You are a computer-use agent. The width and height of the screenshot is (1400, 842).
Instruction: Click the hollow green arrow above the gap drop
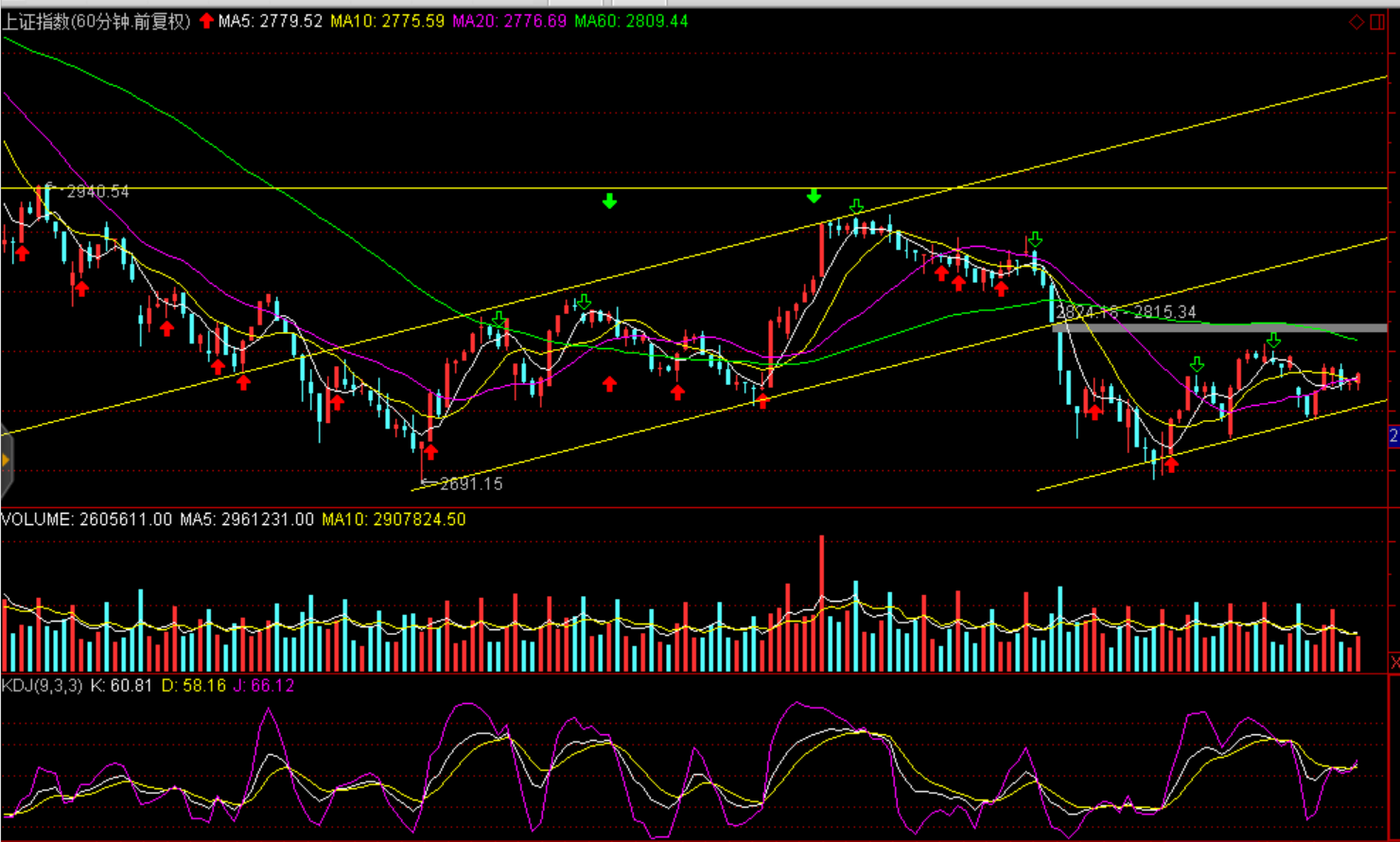tap(1035, 239)
